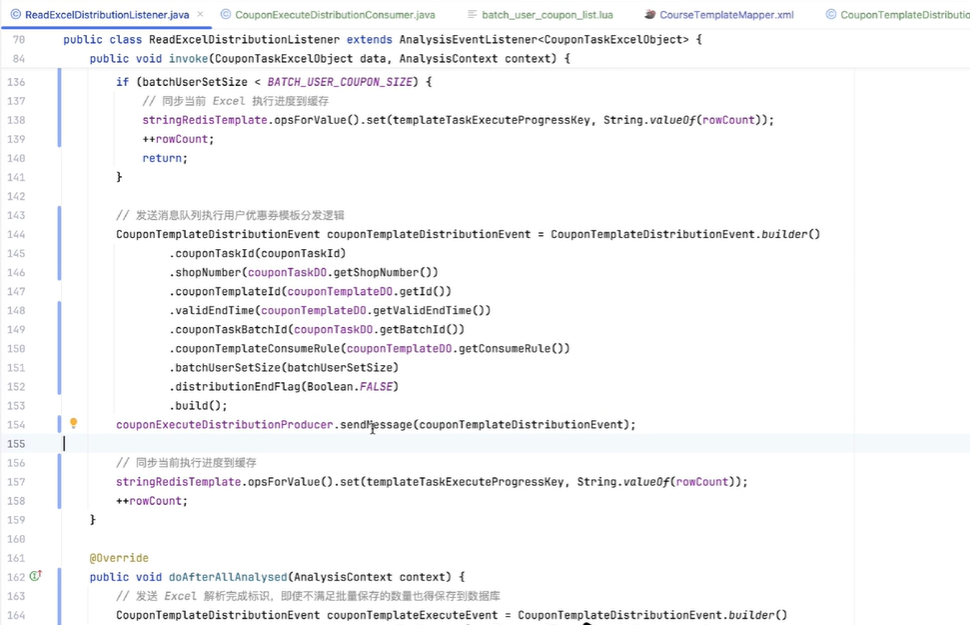Click the class icon of the CouponExecuteDistributionConsumer tab
This screenshot has height=625, width=970.
[x=226, y=15]
